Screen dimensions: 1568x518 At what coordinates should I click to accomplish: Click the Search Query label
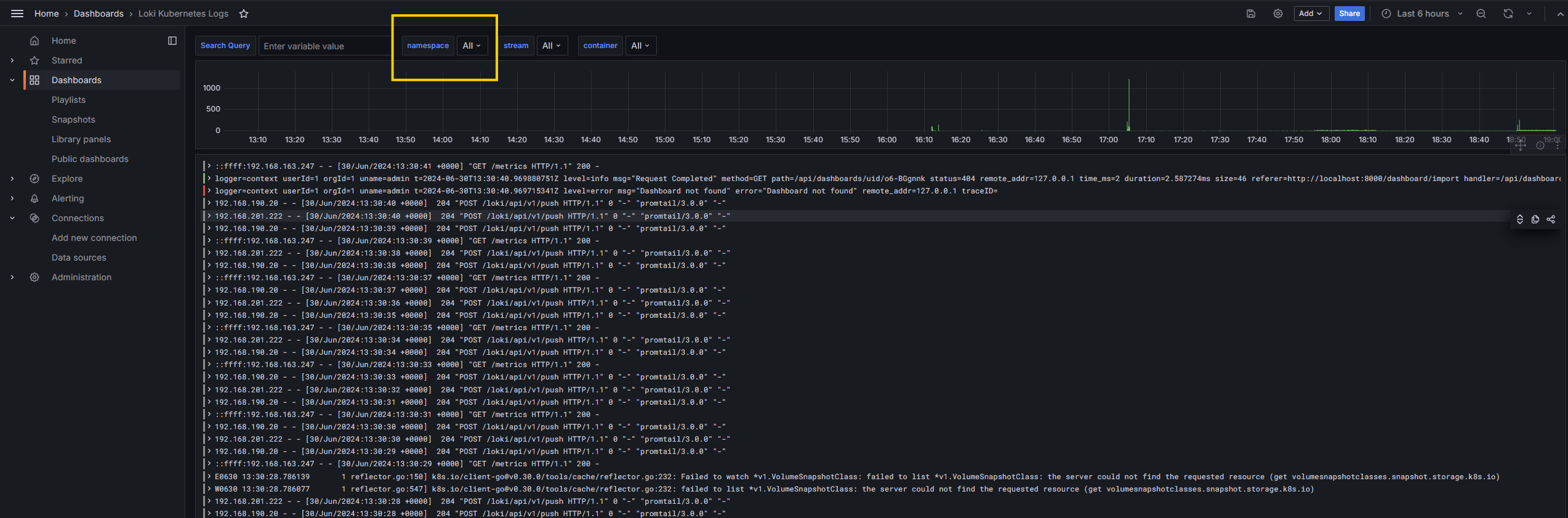tap(225, 46)
